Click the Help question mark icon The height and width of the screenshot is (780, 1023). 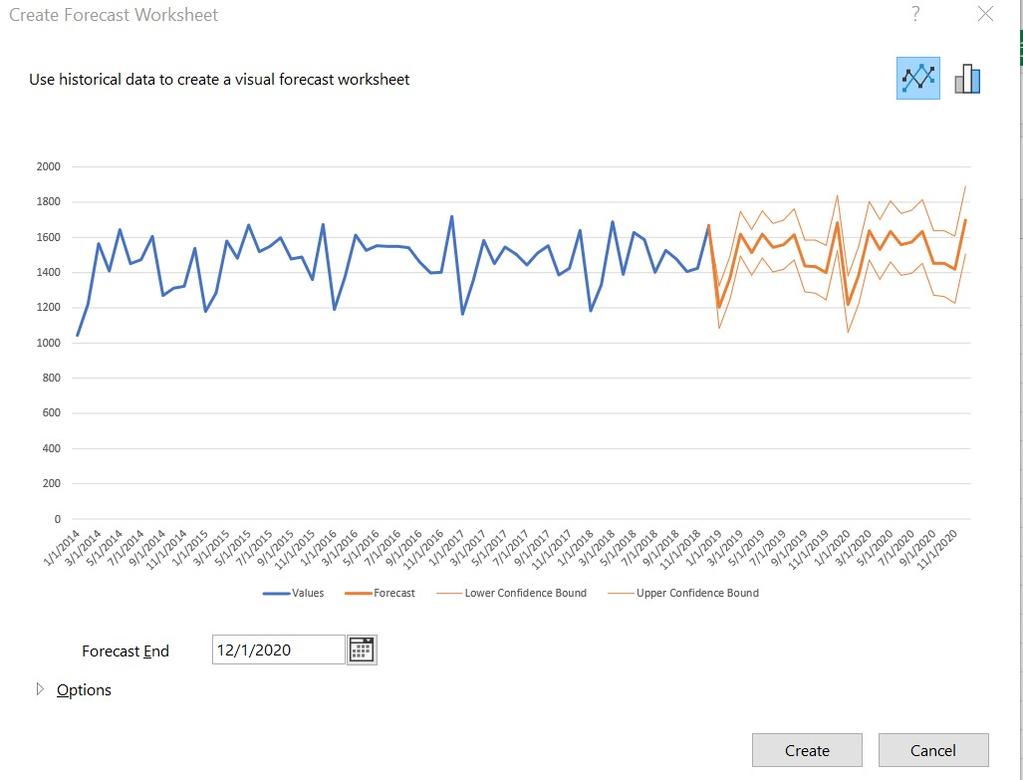point(916,14)
